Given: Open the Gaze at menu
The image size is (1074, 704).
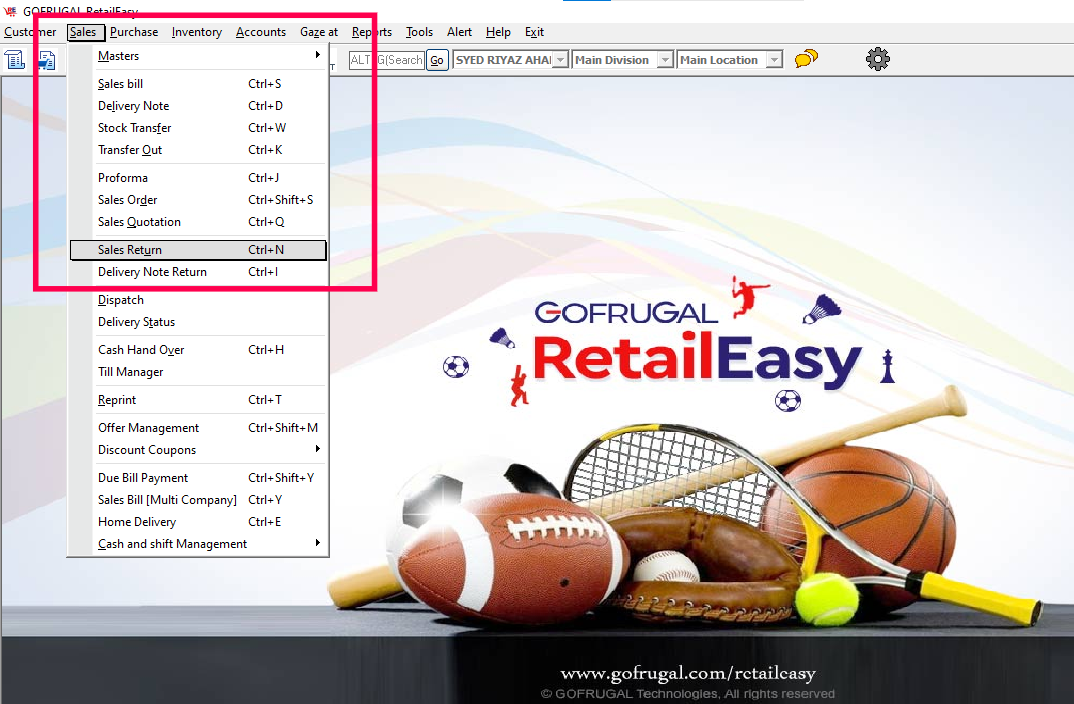Looking at the screenshot, I should coord(319,32).
